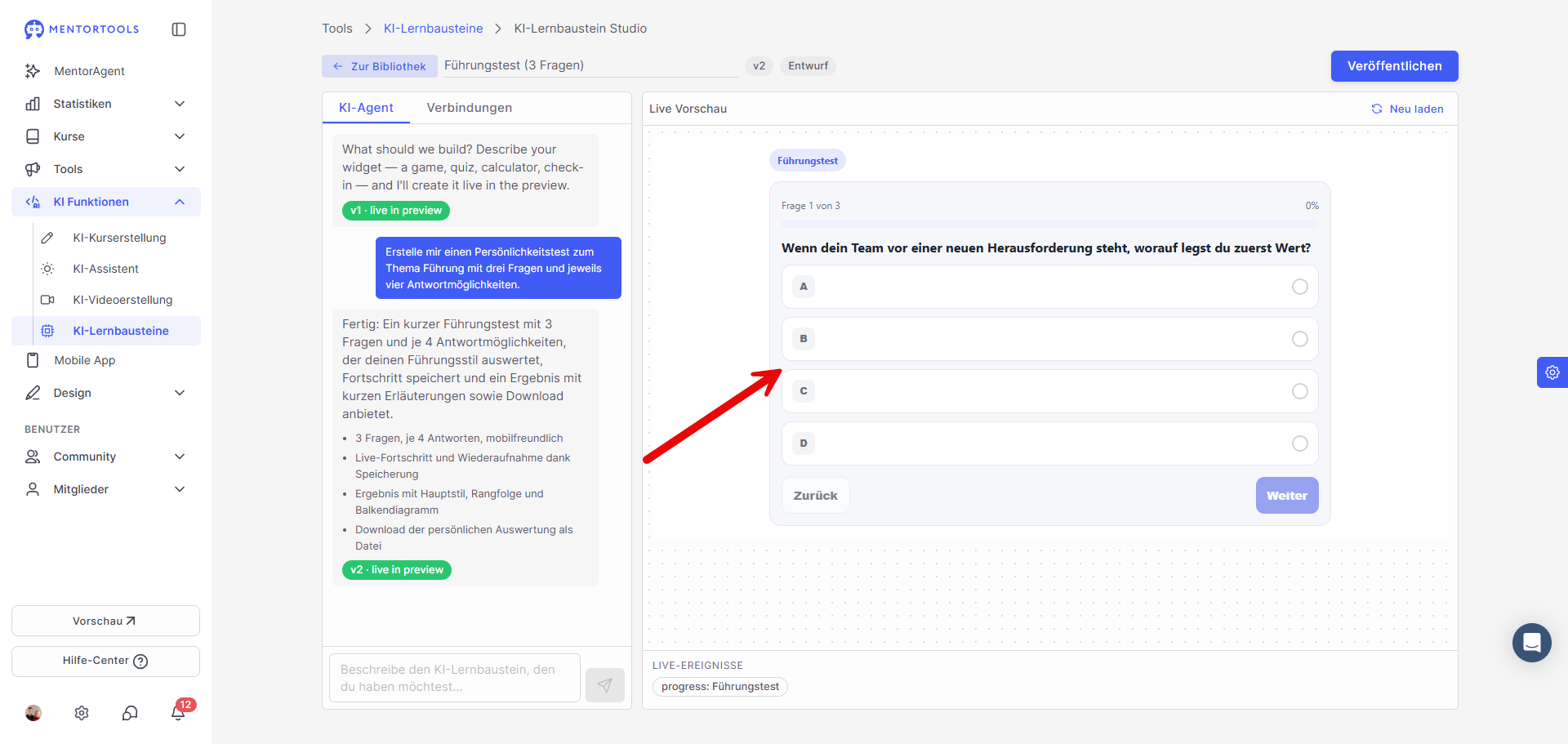This screenshot has width=1568, height=744.
Task: Switch to the Verbindungen tab
Action: (x=470, y=108)
